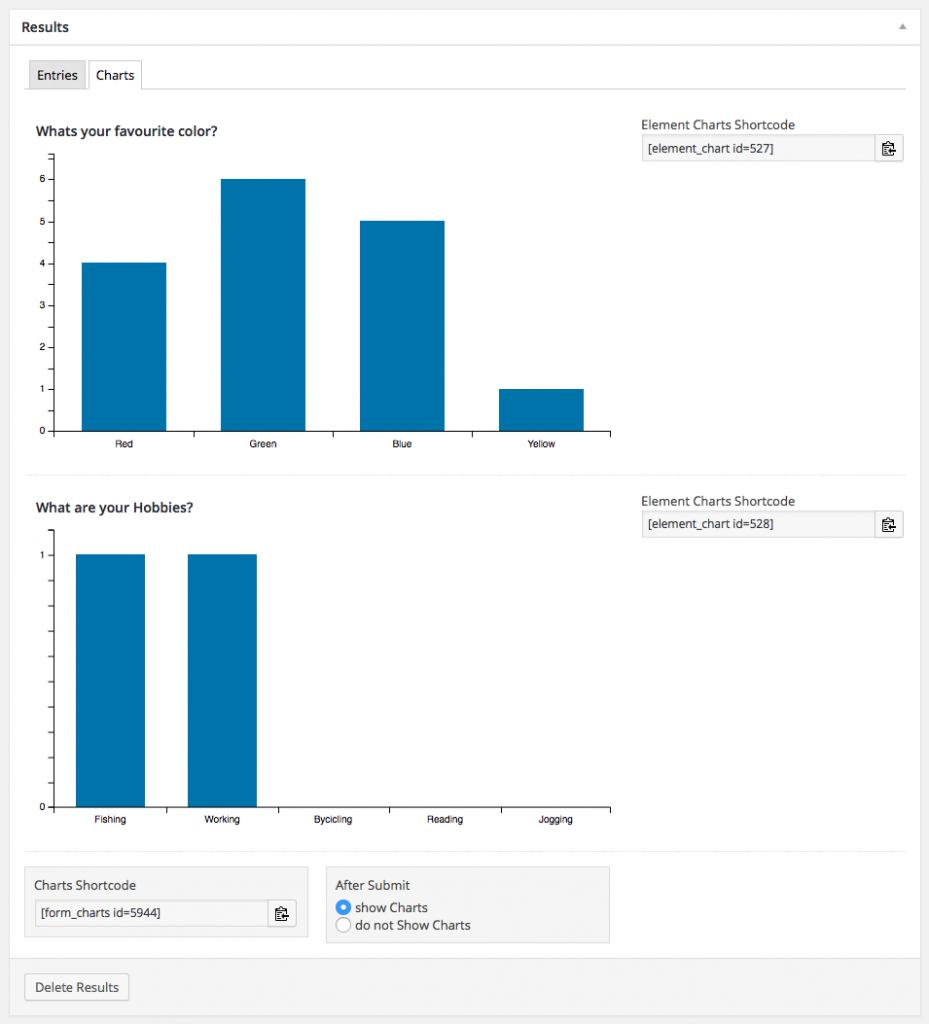Screen dimensions: 929x1024
Task: Click the Fishing bar in Hobbies chart
Action: click(x=110, y=680)
